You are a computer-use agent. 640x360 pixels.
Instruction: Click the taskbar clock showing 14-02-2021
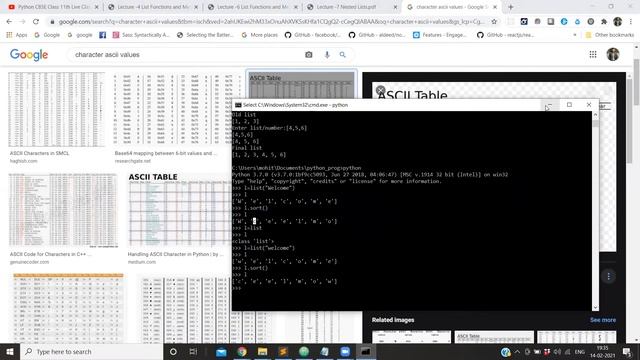click(x=602, y=352)
